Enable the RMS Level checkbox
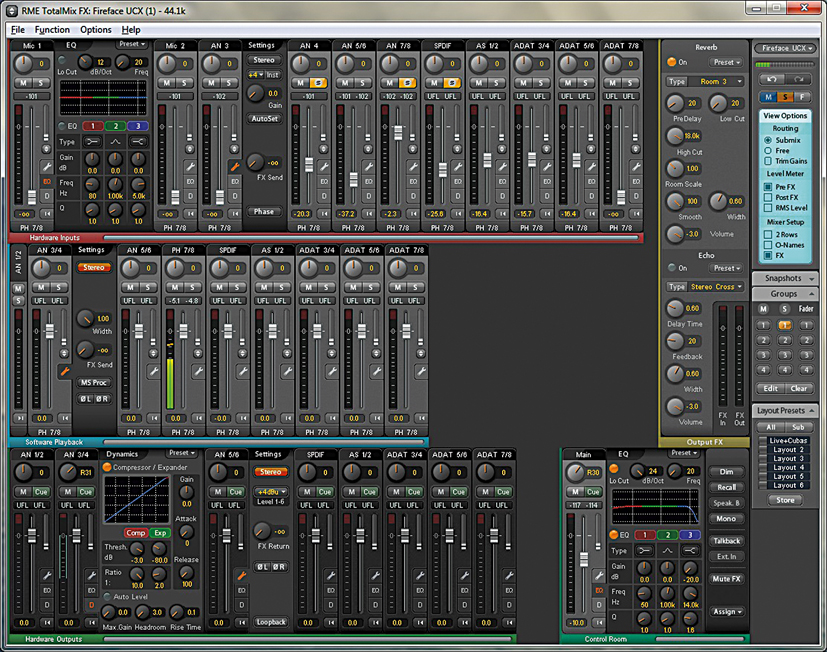Screen dimensions: 827x652 tap(768, 208)
